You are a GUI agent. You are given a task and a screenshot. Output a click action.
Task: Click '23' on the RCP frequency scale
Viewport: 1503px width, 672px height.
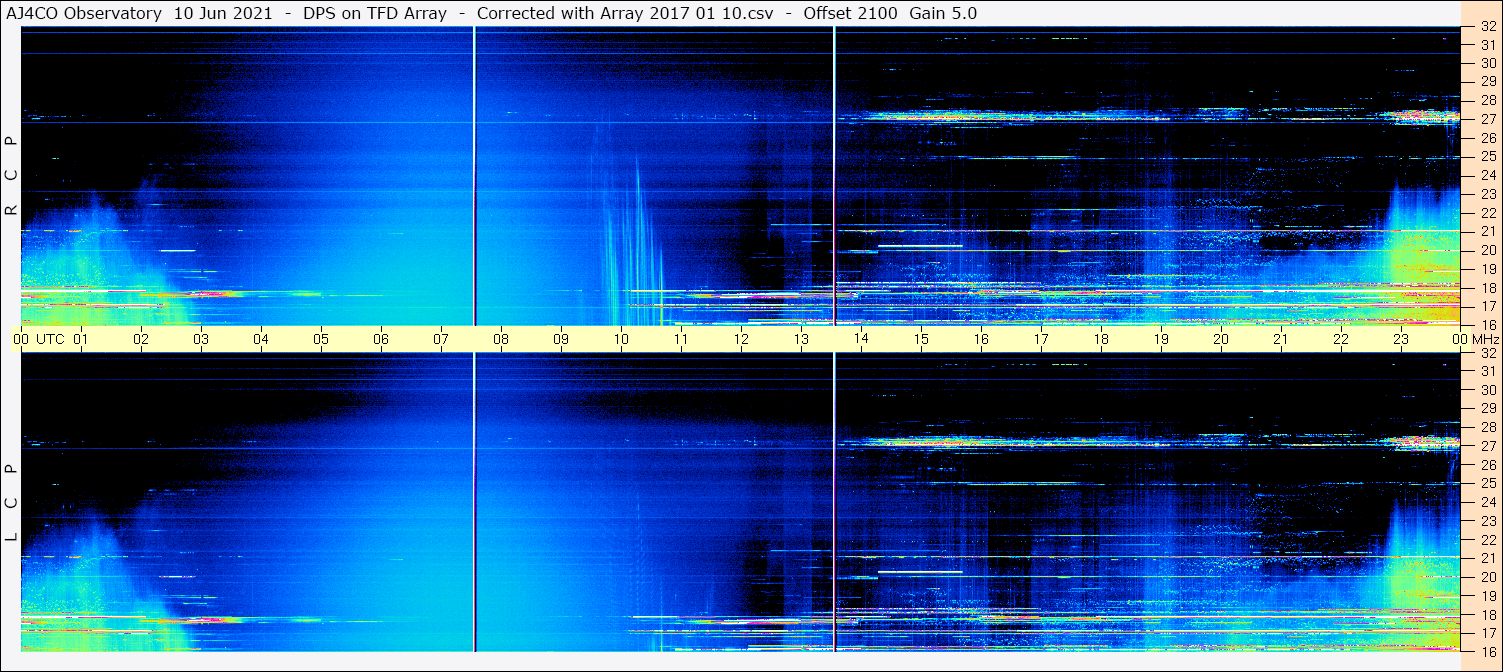point(1487,195)
